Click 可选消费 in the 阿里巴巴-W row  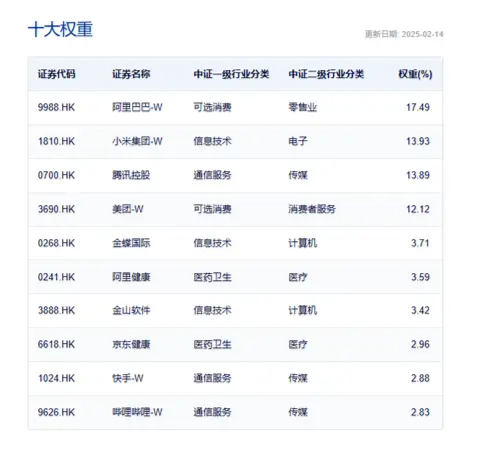click(x=212, y=107)
